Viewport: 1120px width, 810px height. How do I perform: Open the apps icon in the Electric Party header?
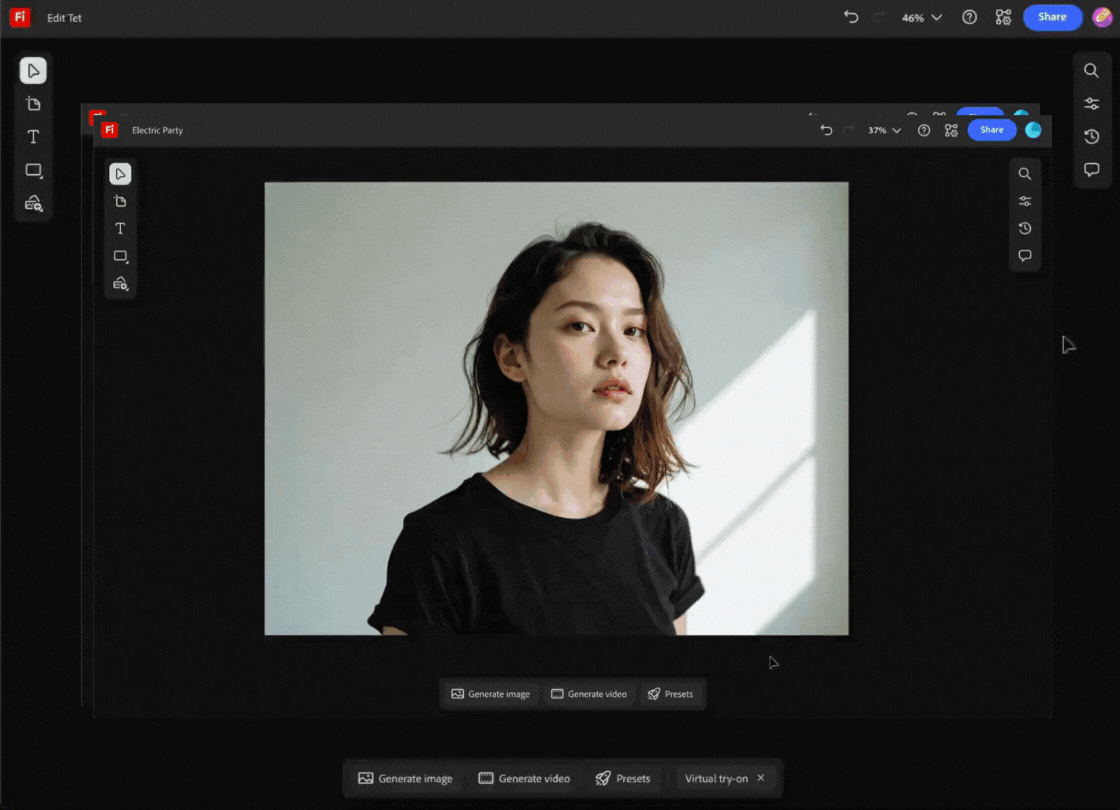(951, 130)
